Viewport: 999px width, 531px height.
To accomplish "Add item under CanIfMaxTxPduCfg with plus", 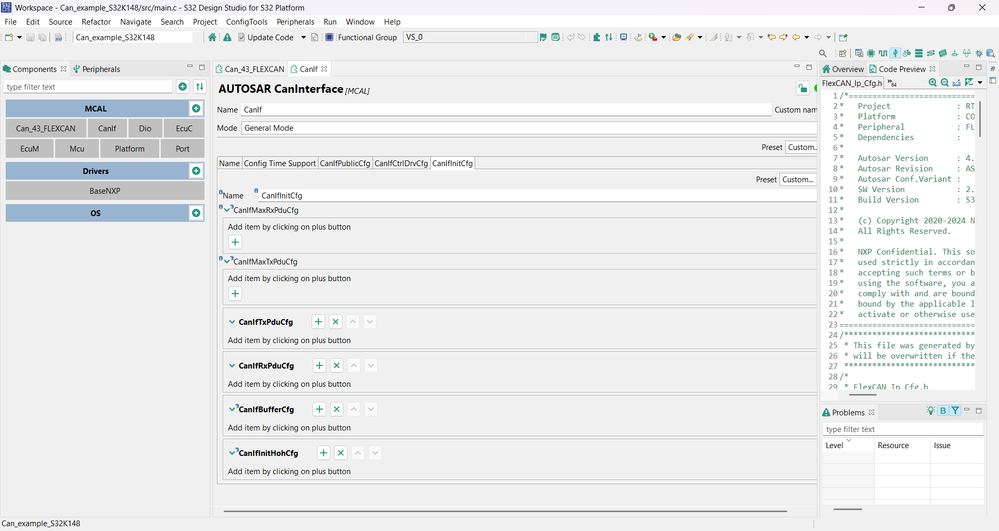I will 235,294.
